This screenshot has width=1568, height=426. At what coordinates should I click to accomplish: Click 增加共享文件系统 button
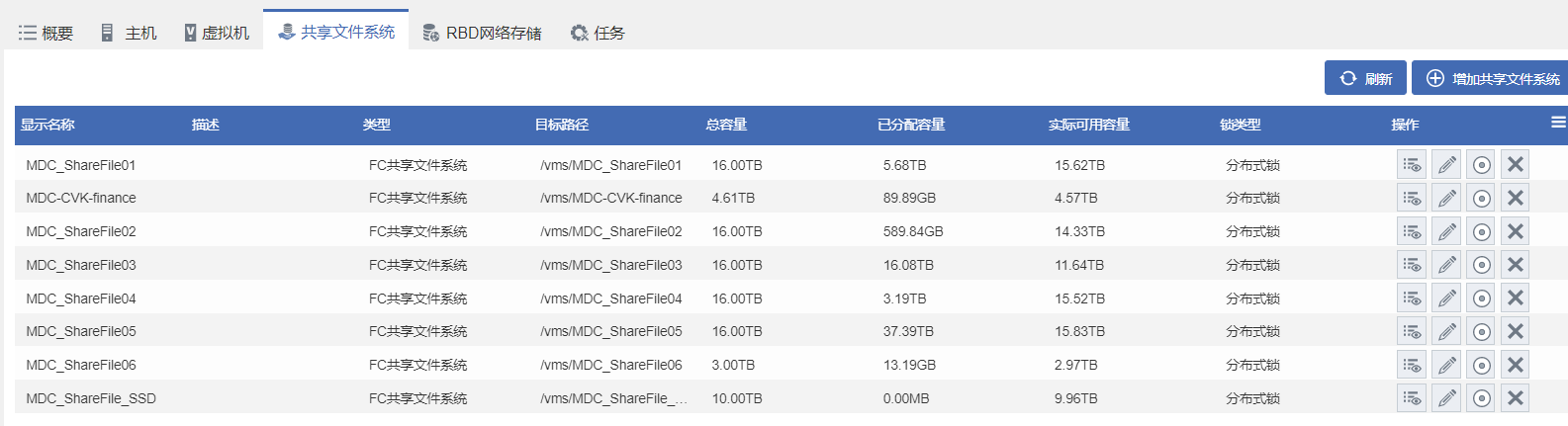pyautogui.click(x=1492, y=79)
